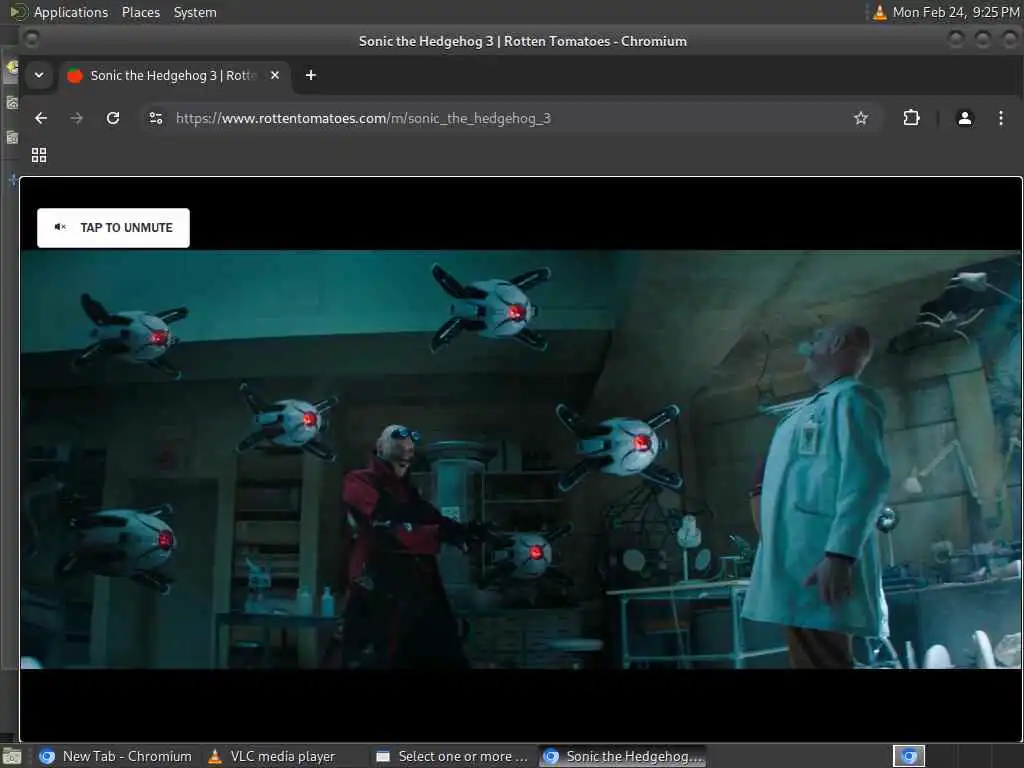
Task: Switch to 'Select one or more' taskbar window
Action: point(453,756)
